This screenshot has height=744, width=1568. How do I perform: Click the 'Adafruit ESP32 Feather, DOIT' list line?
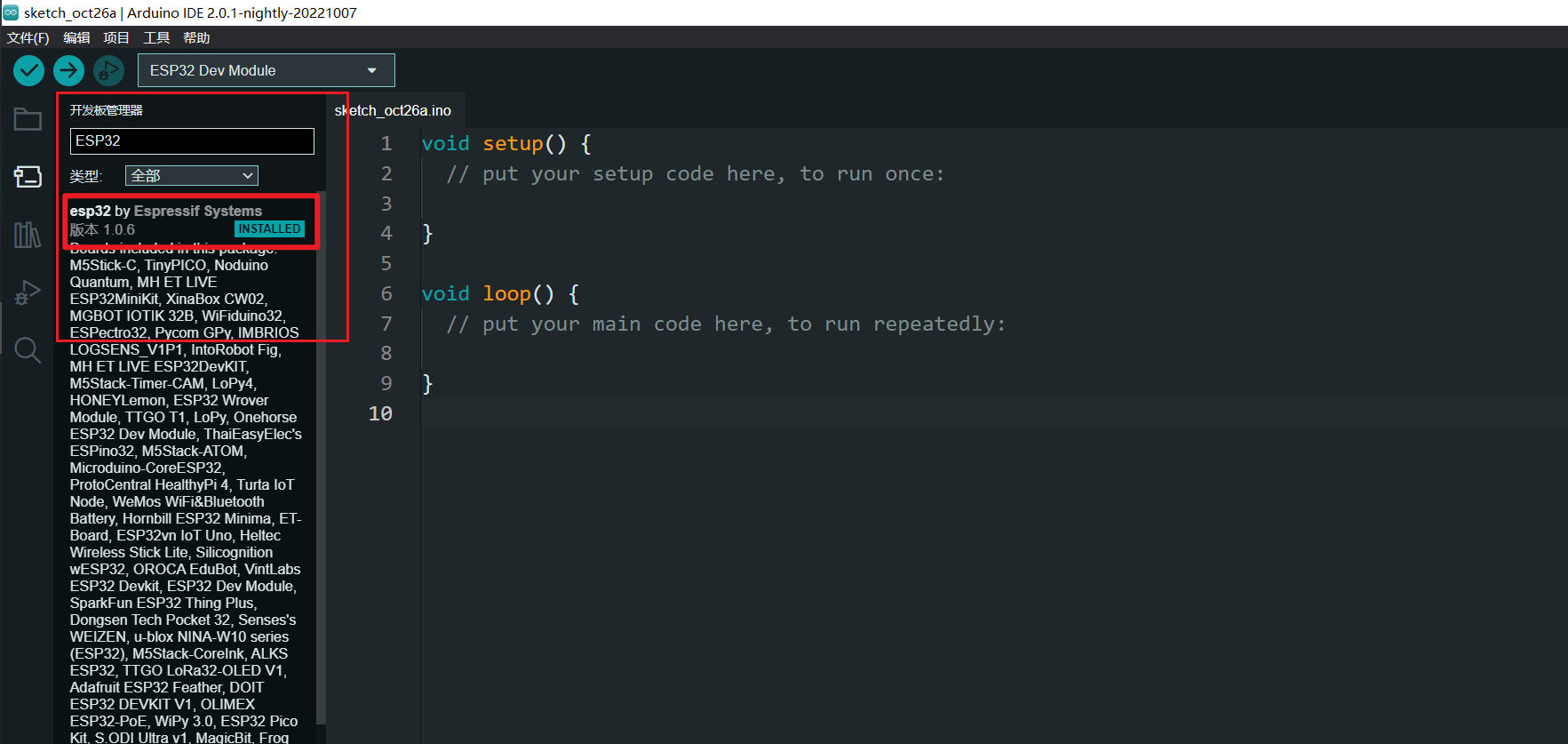[x=167, y=687]
